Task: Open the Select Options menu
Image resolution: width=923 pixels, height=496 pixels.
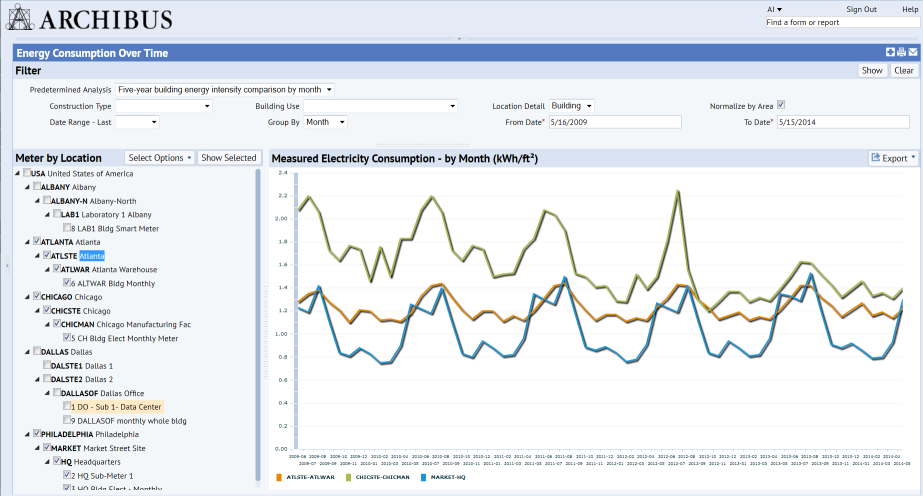Action: (x=159, y=158)
